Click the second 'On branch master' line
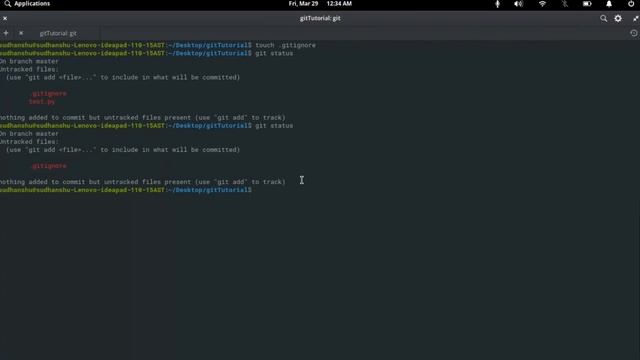Viewport: 640px width, 360px height. point(29,134)
